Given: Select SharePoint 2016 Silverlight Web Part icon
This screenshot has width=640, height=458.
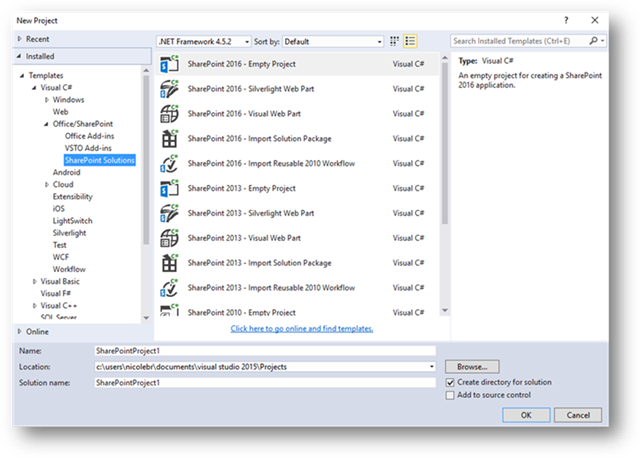Looking at the screenshot, I should [x=169, y=89].
